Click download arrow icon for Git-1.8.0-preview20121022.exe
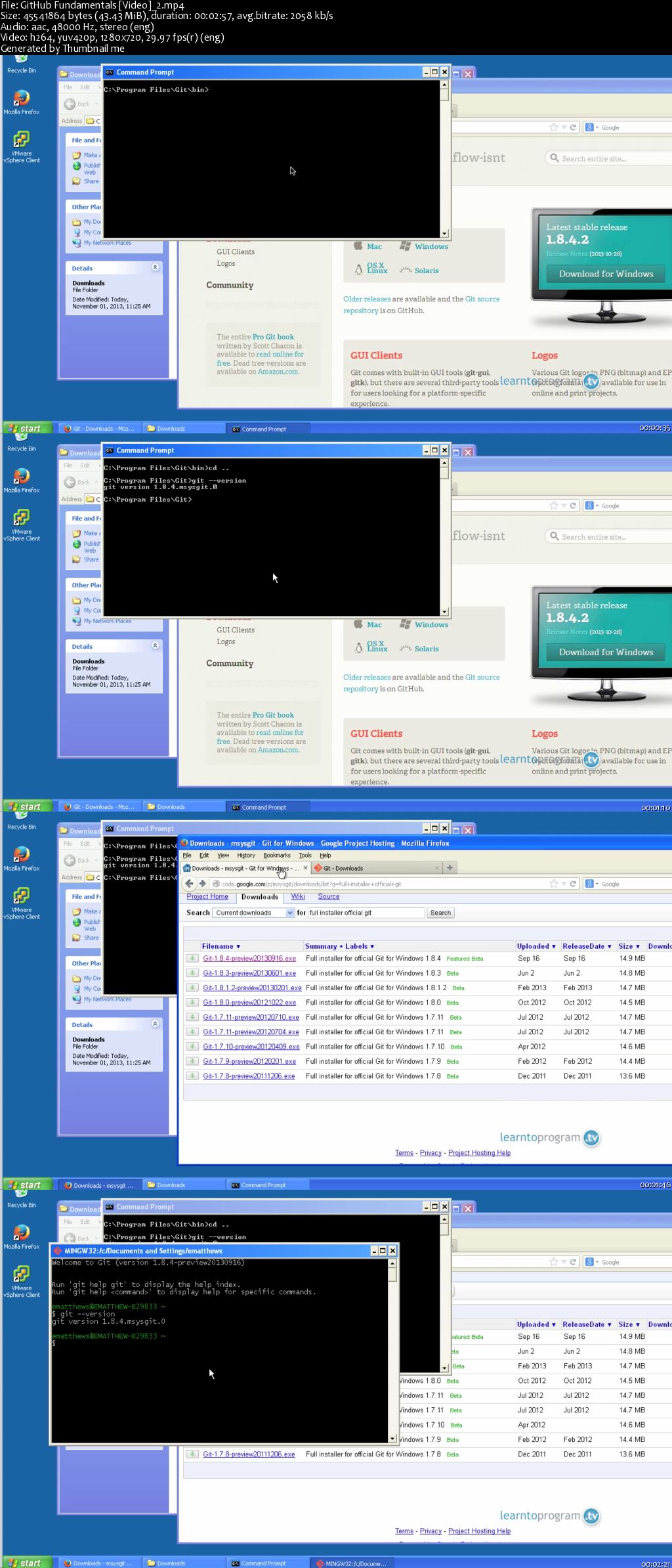Viewport: 672px width, 1568px height. click(192, 1003)
